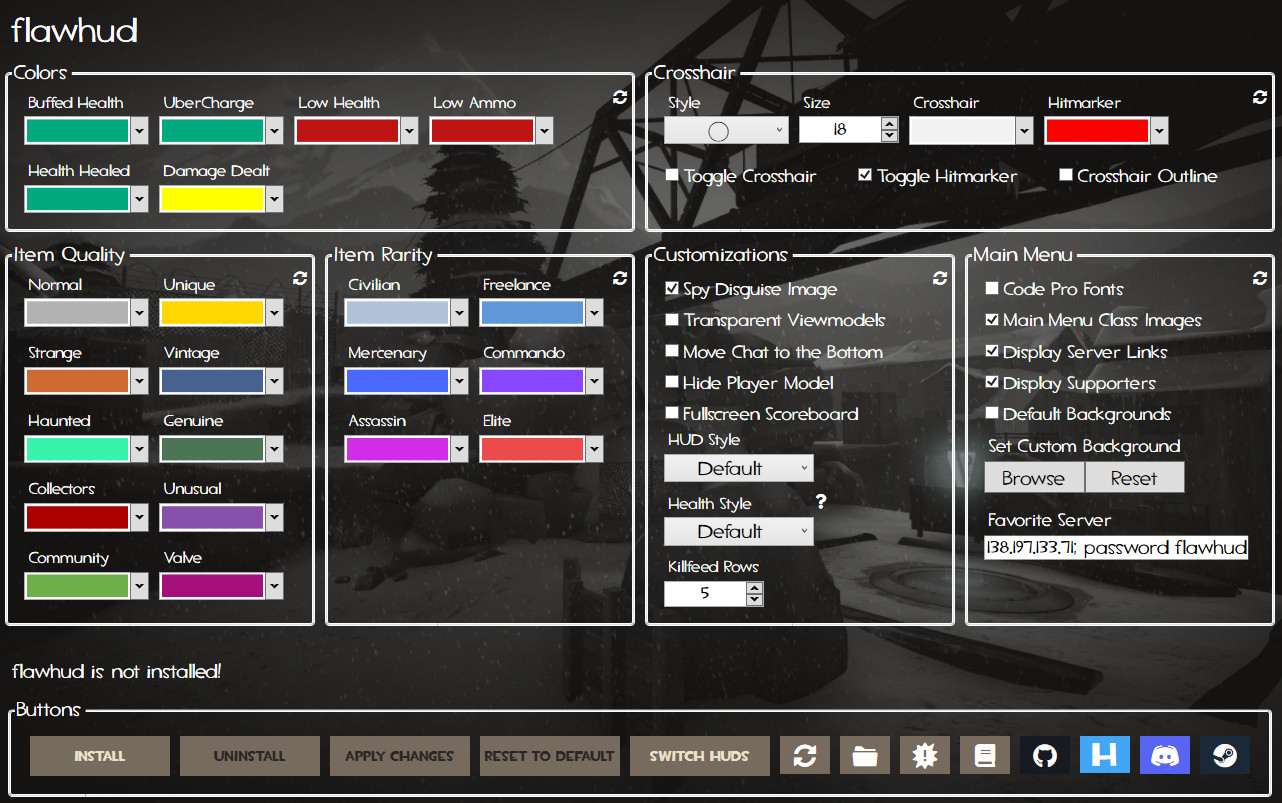Open the documentation page icon

(984, 755)
